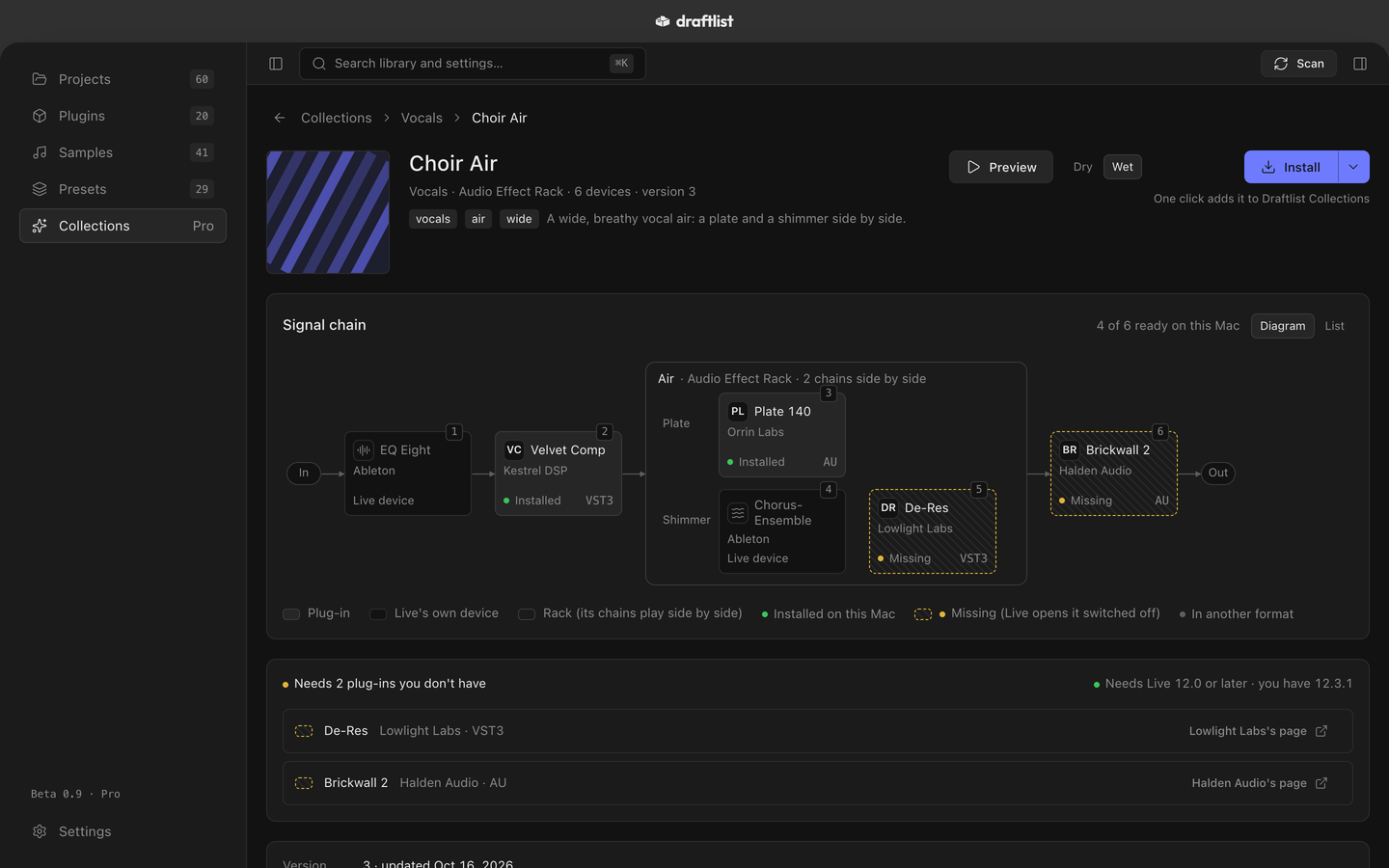Select the Velvet Comp device name
The image size is (1389, 868).
coord(568,450)
